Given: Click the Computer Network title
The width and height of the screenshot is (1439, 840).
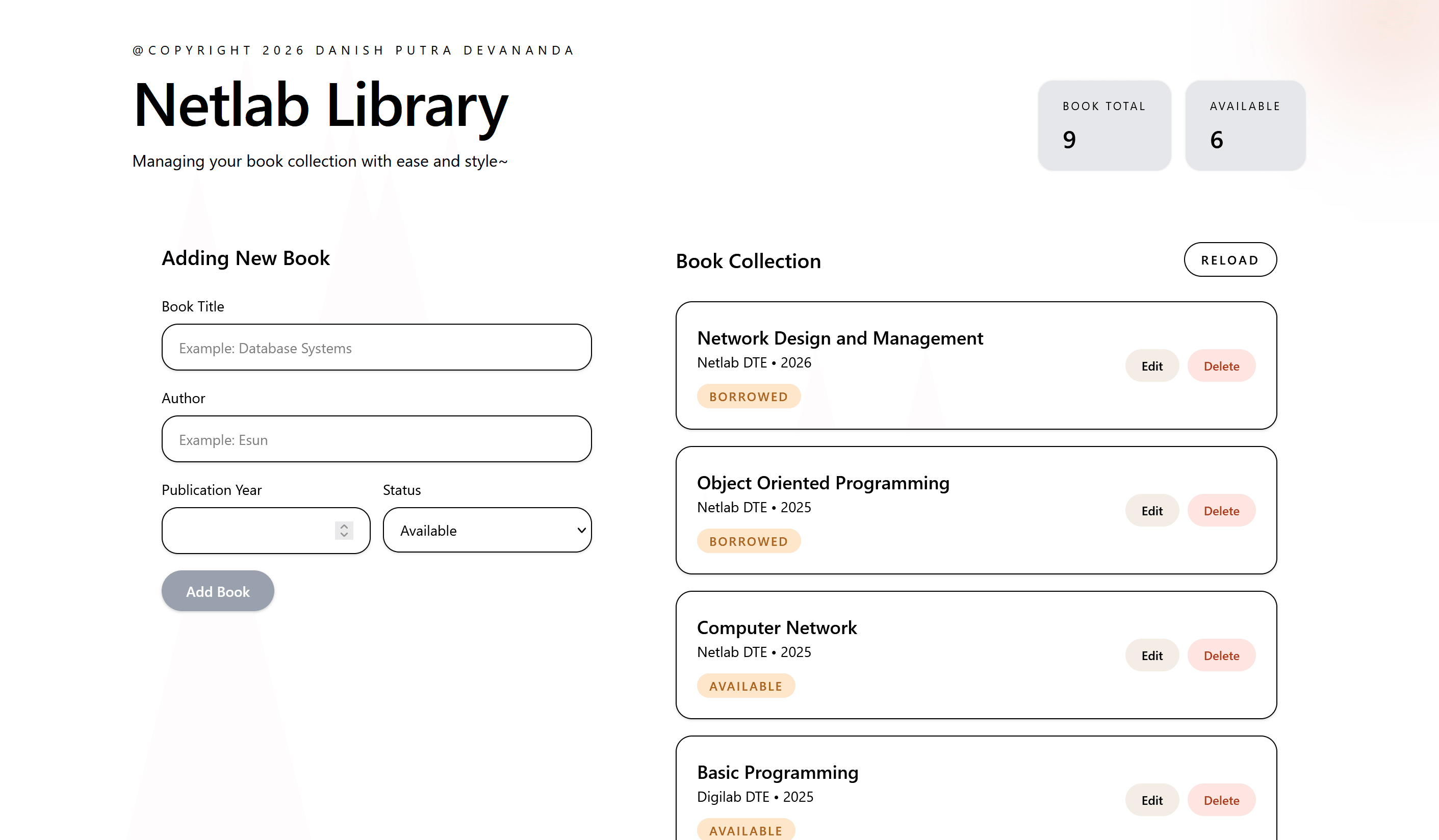Looking at the screenshot, I should (x=777, y=627).
